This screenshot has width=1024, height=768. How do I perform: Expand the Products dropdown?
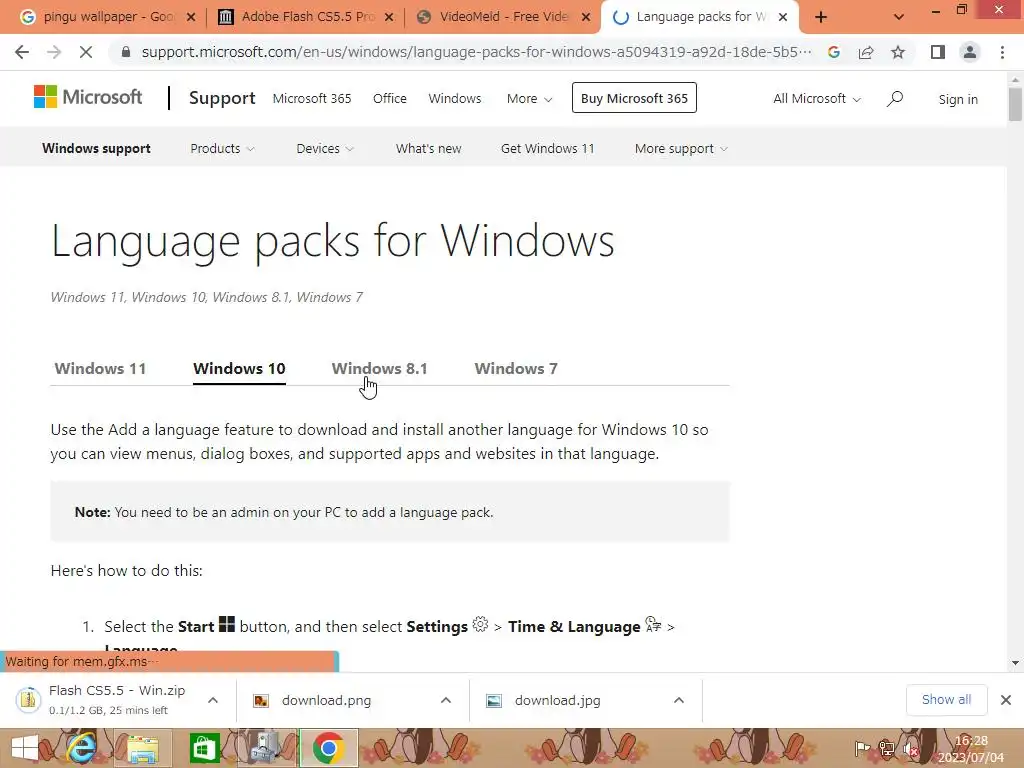pyautogui.click(x=222, y=148)
